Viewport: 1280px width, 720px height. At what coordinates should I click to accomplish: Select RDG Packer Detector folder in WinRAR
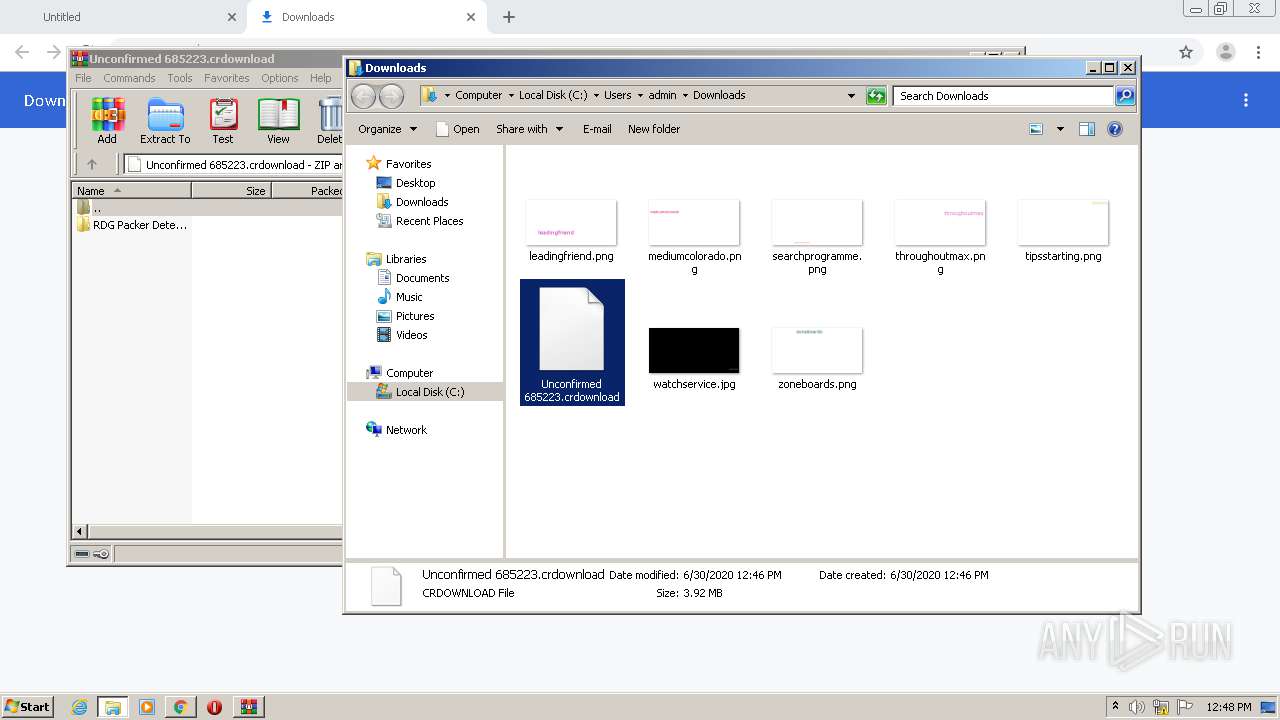(132, 225)
